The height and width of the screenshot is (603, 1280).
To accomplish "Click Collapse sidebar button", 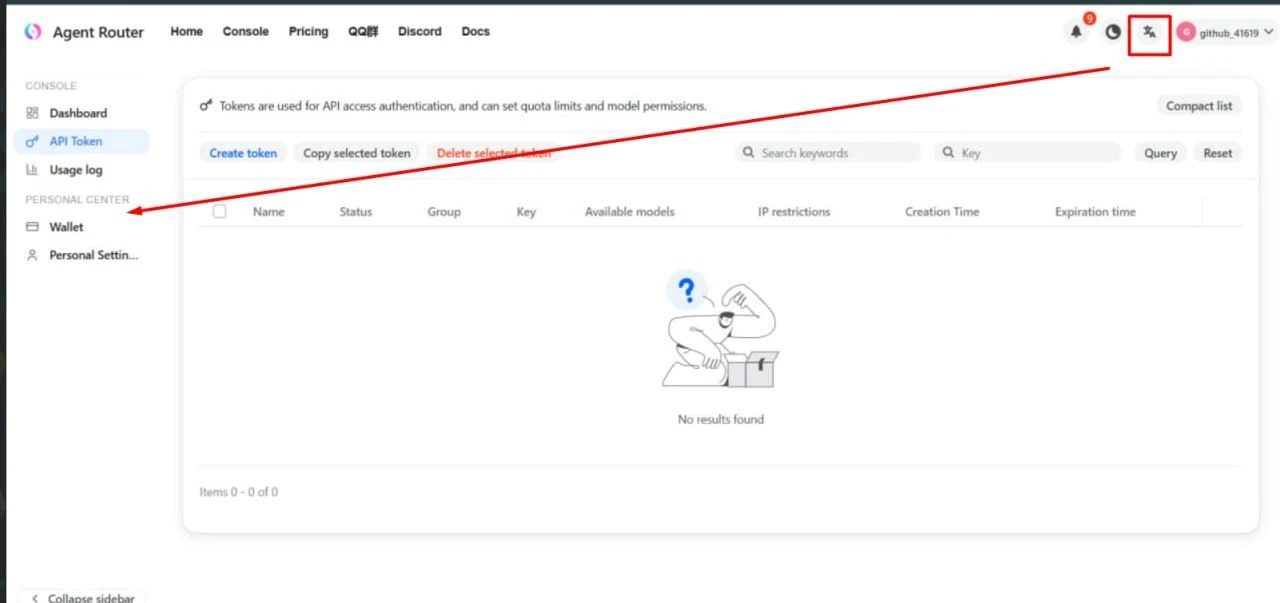I will [x=82, y=596].
